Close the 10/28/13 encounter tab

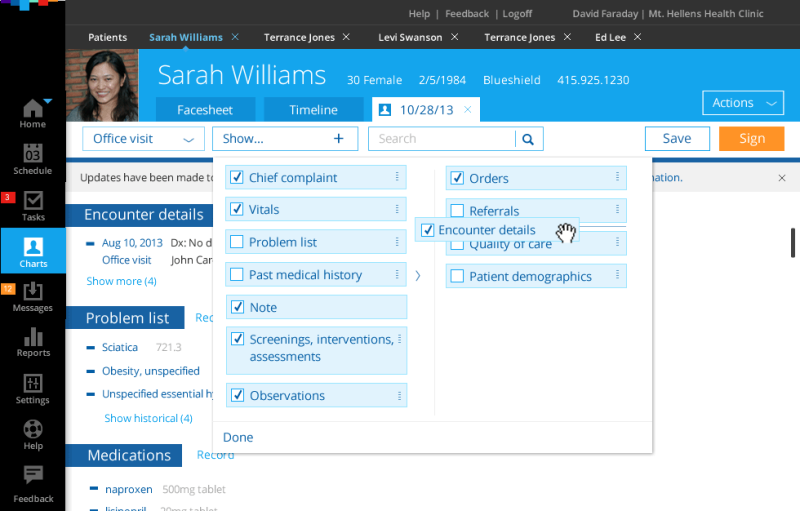[467, 110]
